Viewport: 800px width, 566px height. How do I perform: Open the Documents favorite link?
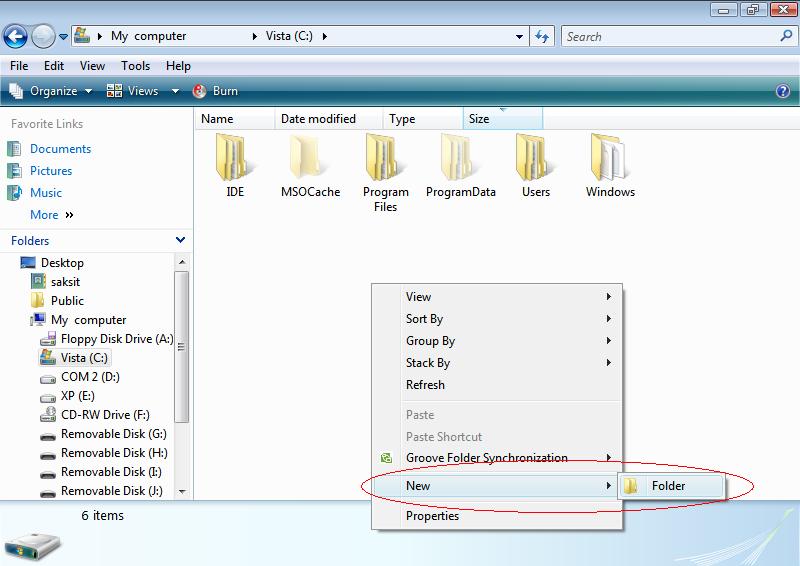(x=60, y=149)
